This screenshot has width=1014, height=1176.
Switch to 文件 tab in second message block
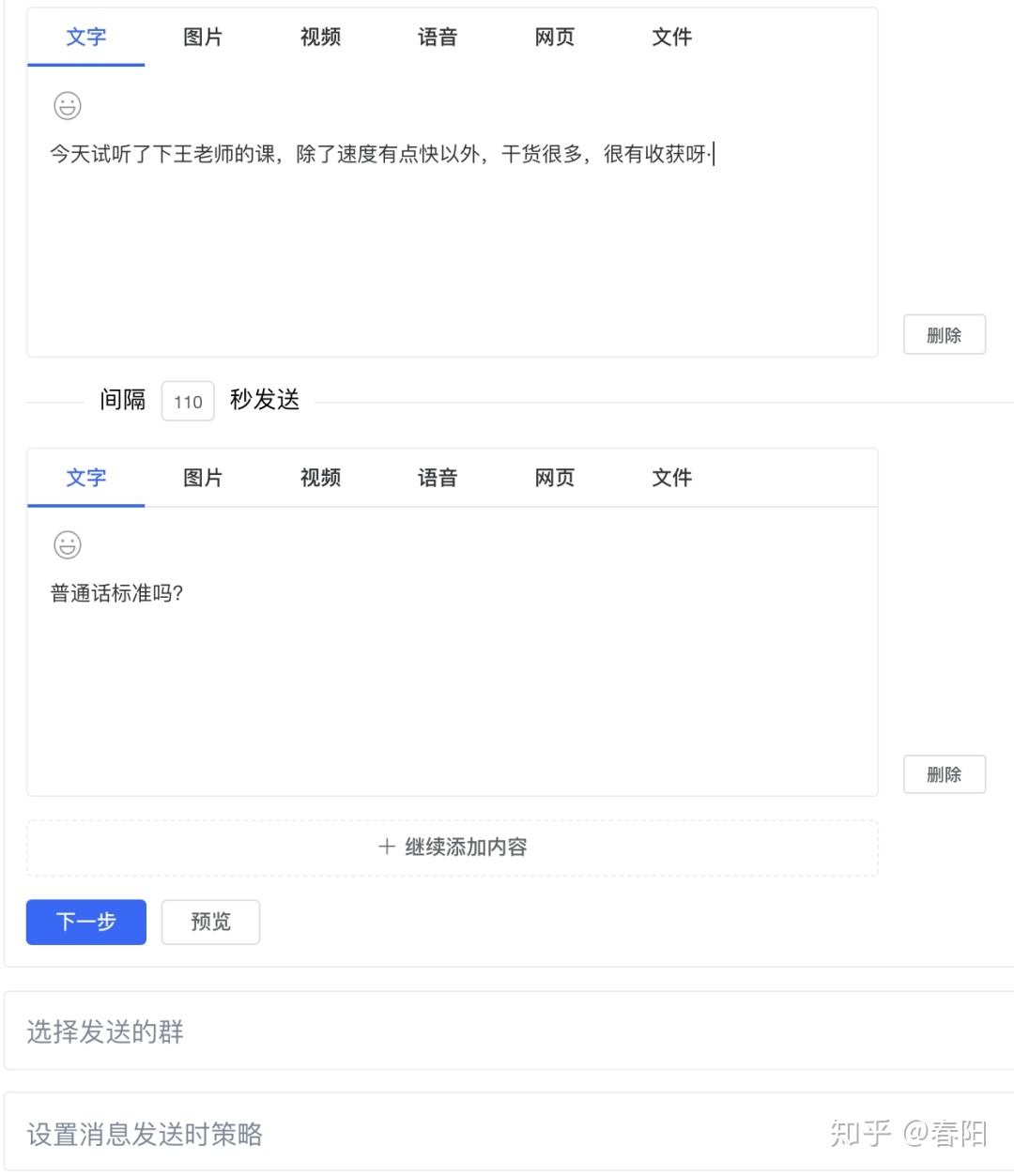pos(672,478)
